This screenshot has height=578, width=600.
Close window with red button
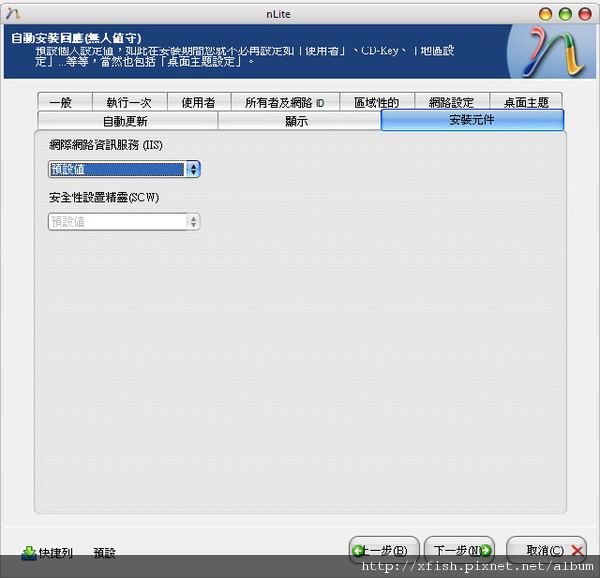[585, 14]
